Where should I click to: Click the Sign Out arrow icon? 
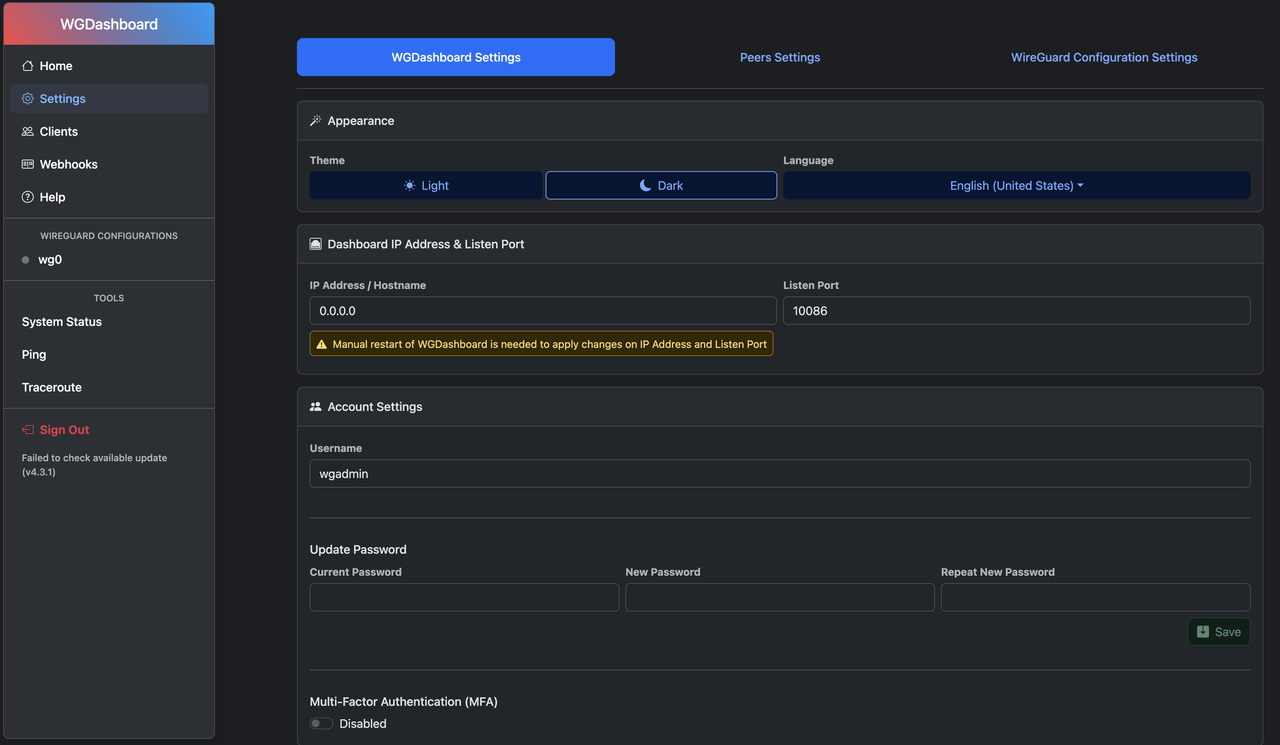tap(28, 430)
